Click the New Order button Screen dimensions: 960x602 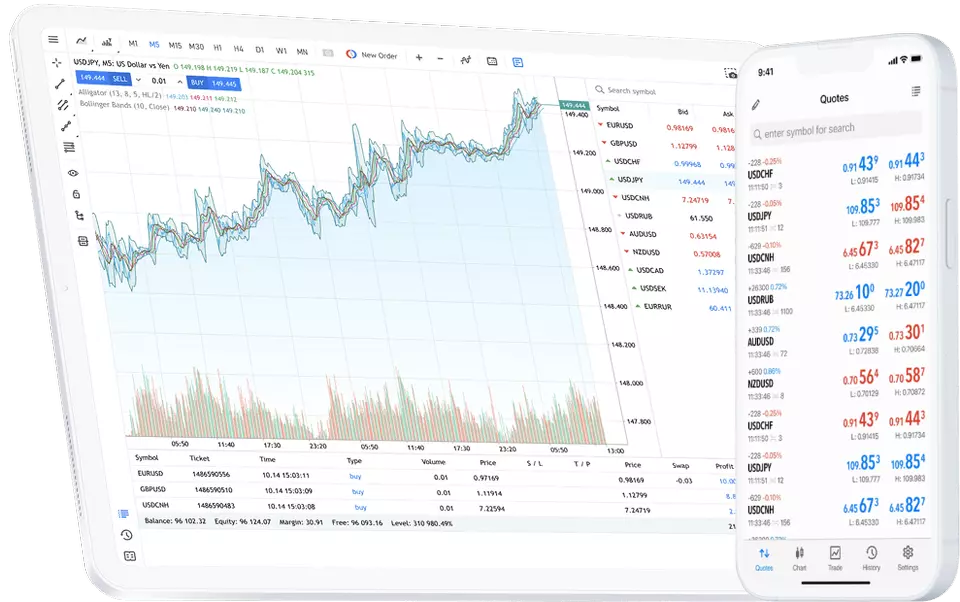point(372,55)
